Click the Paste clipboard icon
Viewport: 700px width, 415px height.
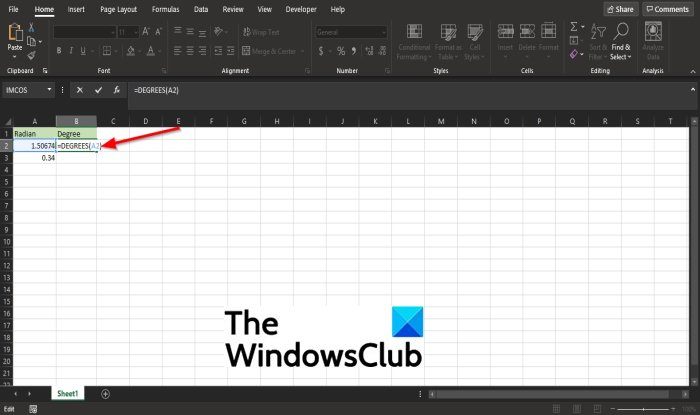pyautogui.click(x=15, y=33)
